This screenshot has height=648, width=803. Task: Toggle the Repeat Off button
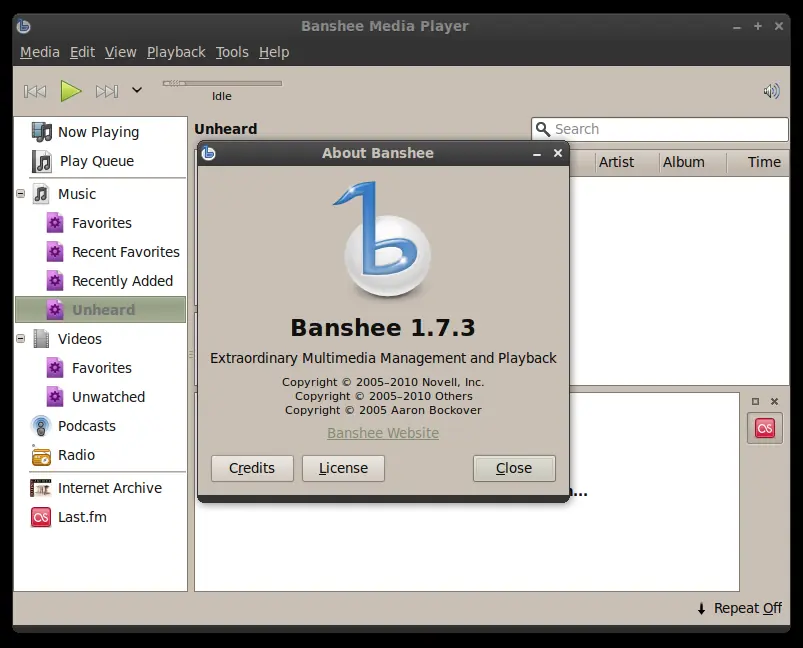pos(740,608)
